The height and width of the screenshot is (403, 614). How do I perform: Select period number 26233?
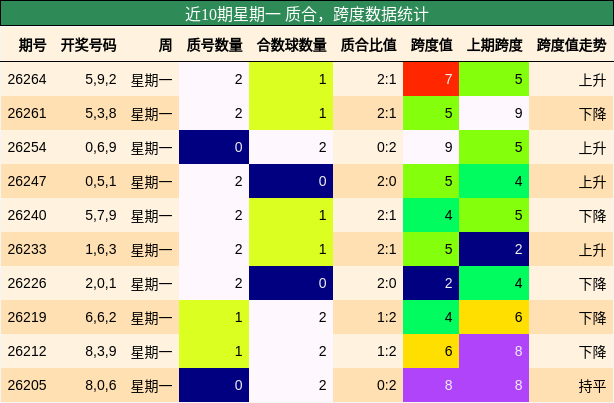tap(27, 249)
